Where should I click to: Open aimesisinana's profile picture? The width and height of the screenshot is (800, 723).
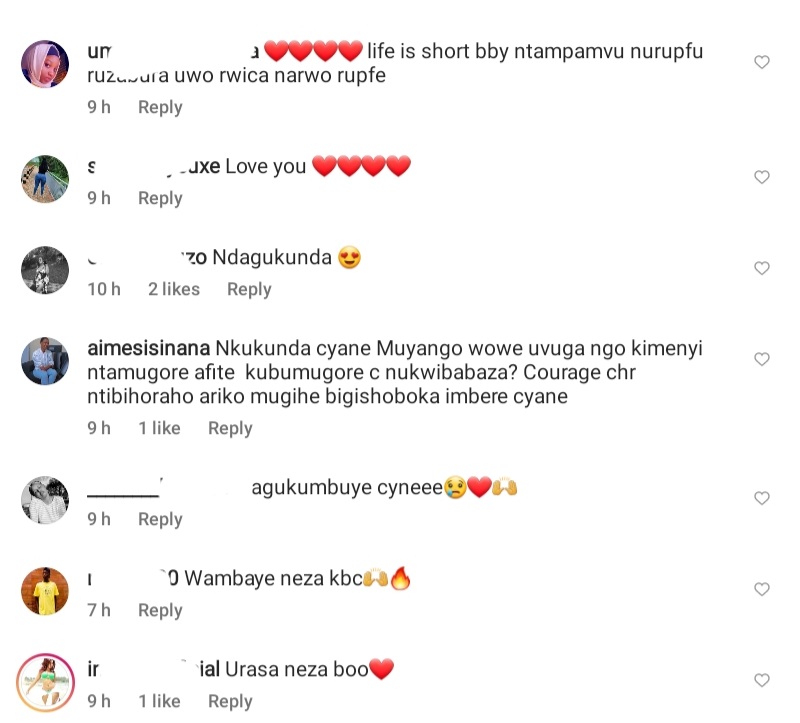(x=45, y=359)
